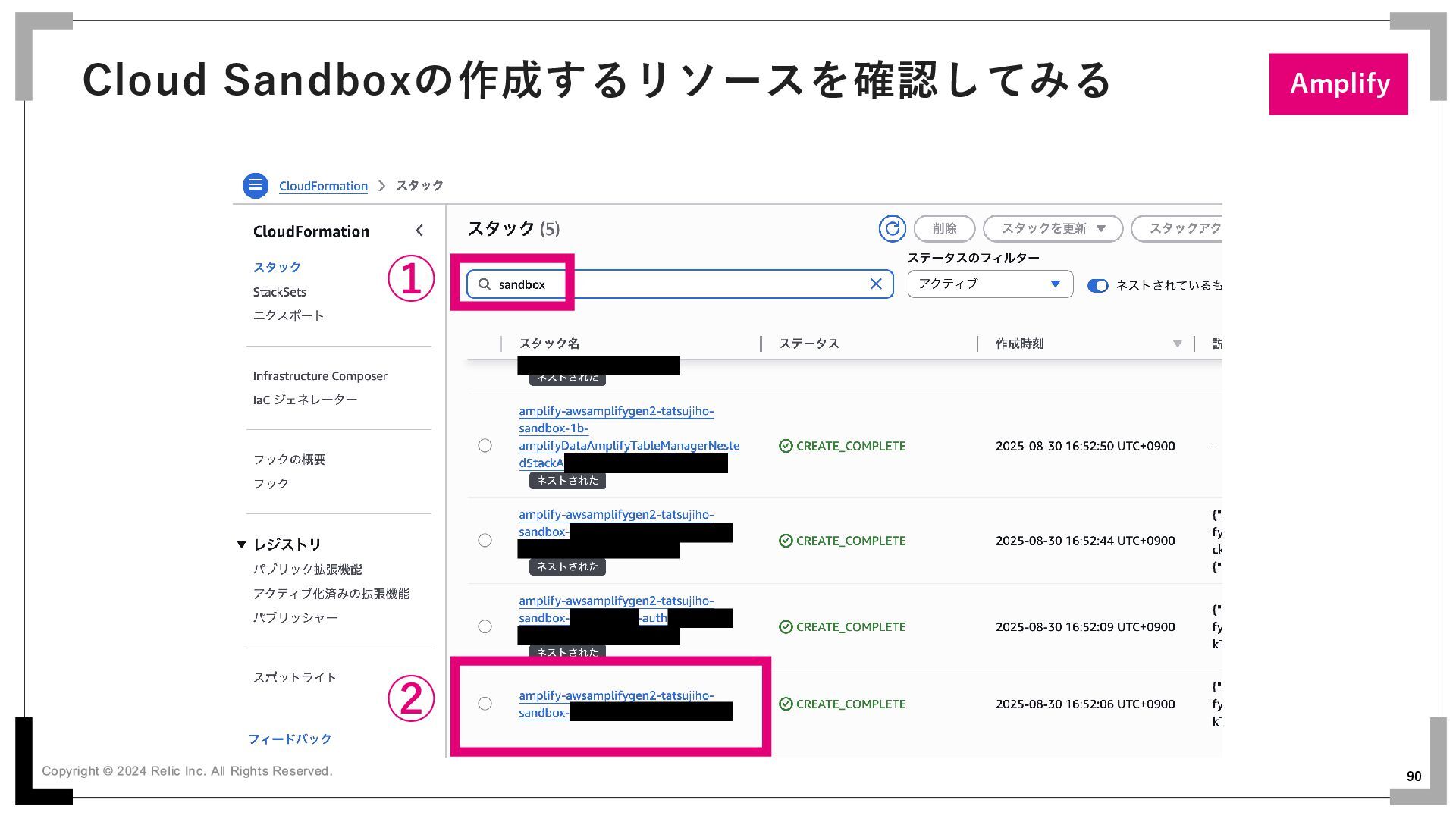
Task: Select radio for amplifyDataAmplifyTableManager stack
Action: tap(485, 446)
